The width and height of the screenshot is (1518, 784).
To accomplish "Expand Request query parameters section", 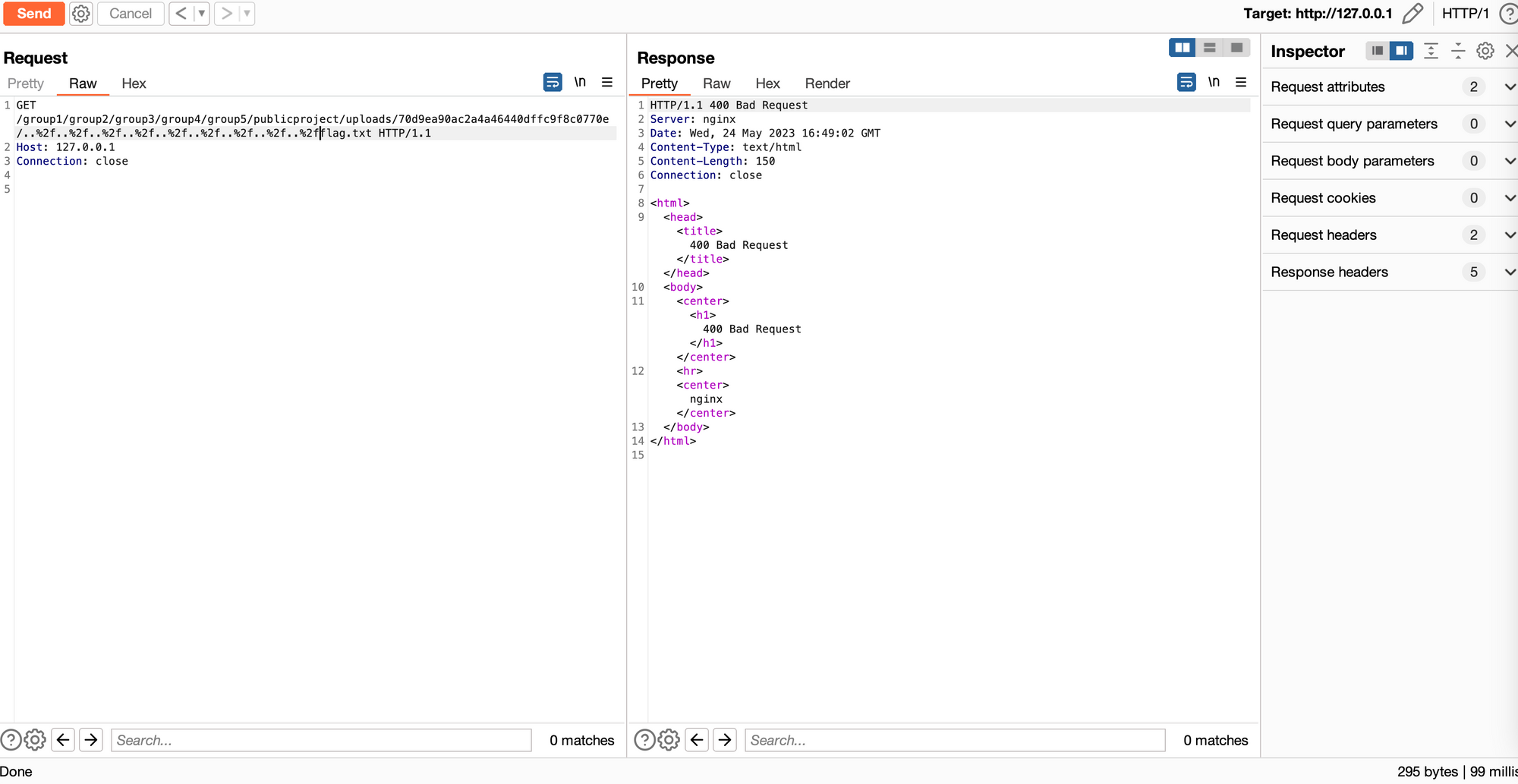I will (1390, 124).
